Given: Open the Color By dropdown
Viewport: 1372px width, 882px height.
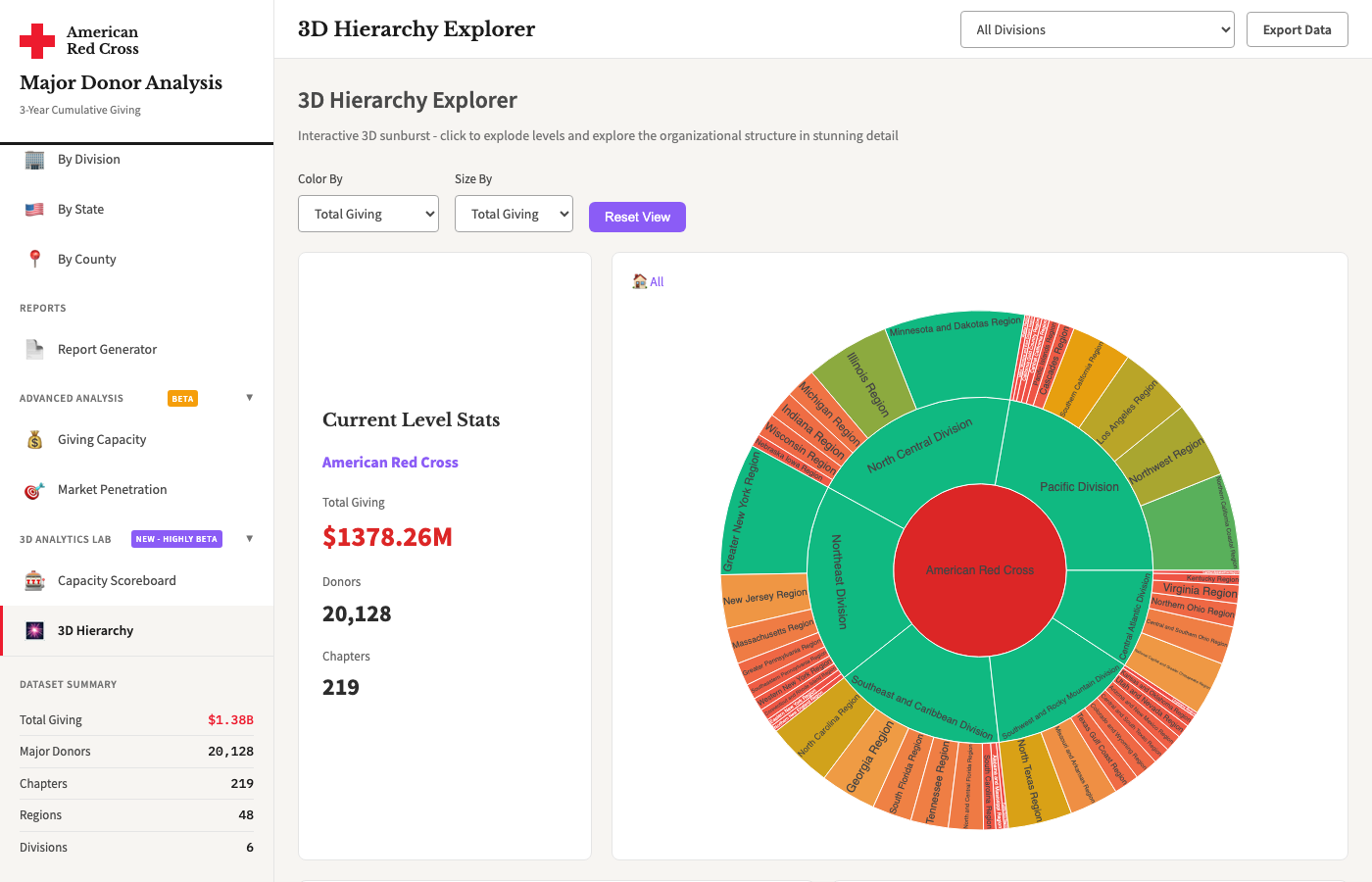Looking at the screenshot, I should click(x=368, y=214).
